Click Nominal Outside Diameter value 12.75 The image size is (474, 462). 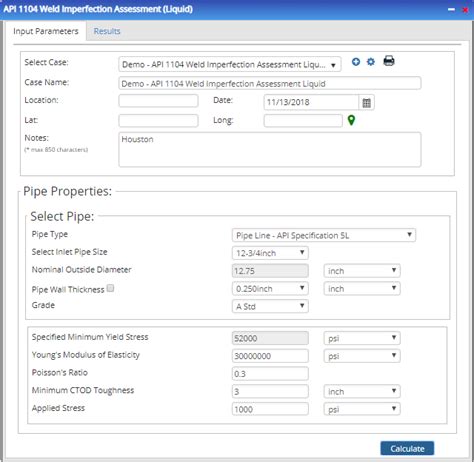pos(270,271)
